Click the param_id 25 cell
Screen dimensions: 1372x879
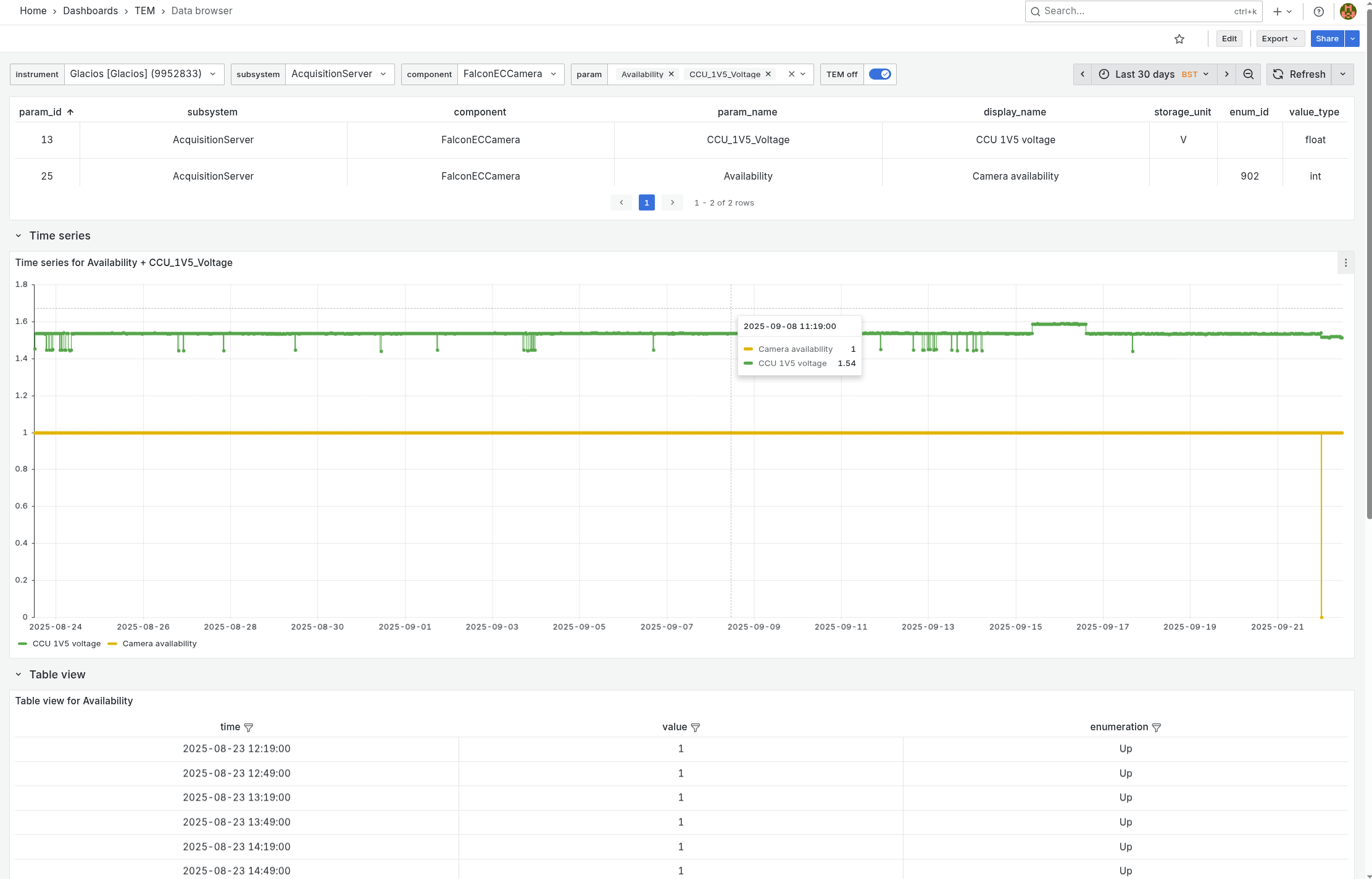click(47, 177)
